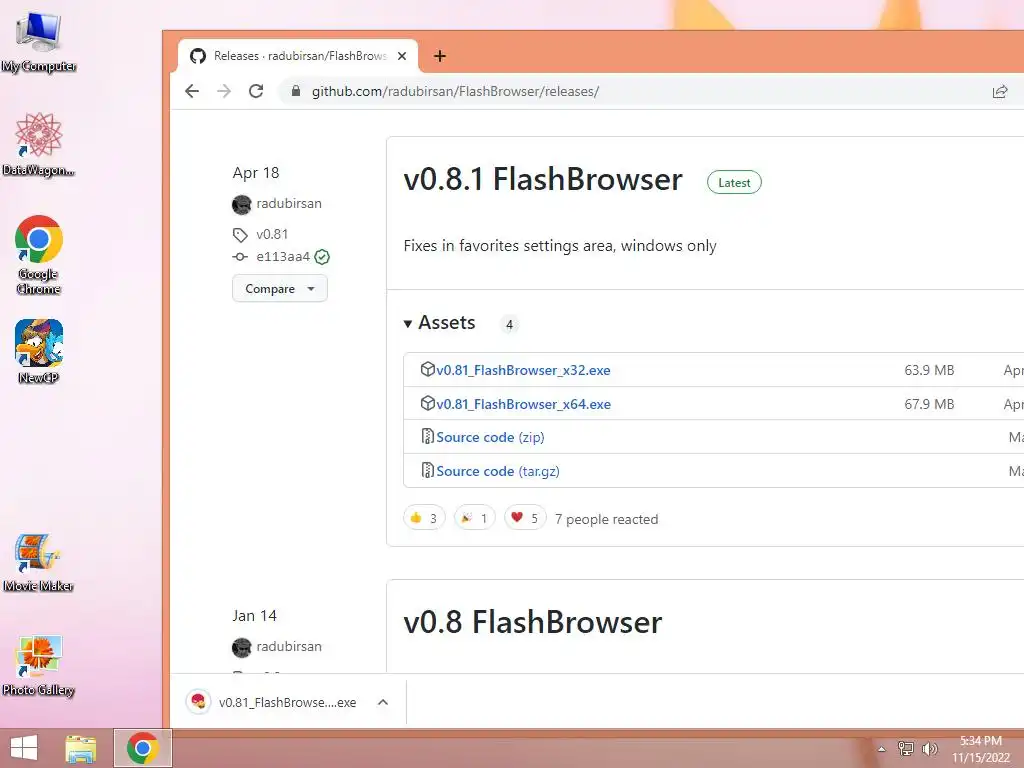Click the Apr 18 release date
Image resolution: width=1024 pixels, height=768 pixels.
pos(255,172)
